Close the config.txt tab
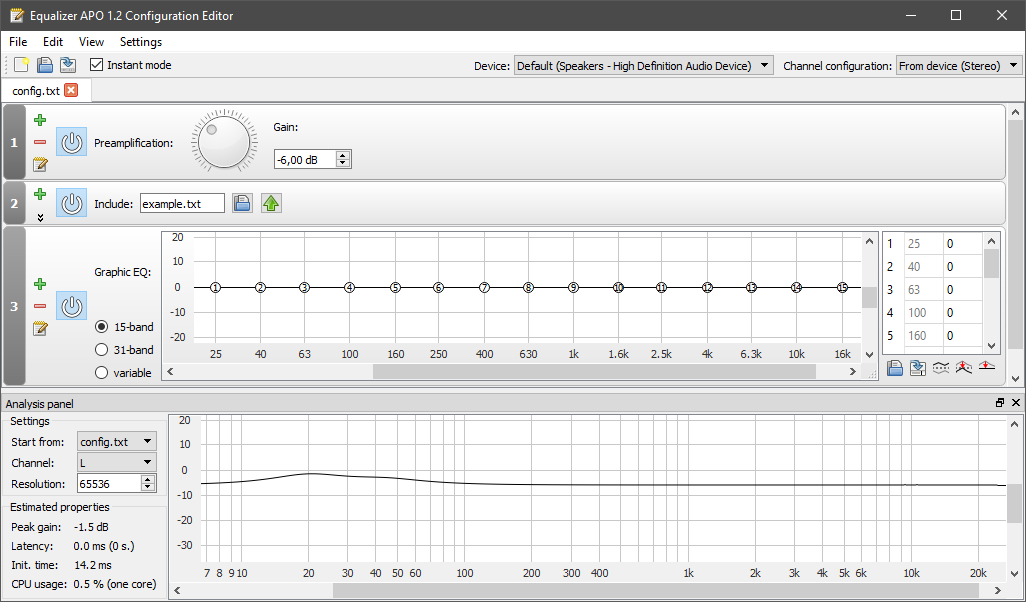Viewport: 1026px width, 602px height. click(x=71, y=90)
